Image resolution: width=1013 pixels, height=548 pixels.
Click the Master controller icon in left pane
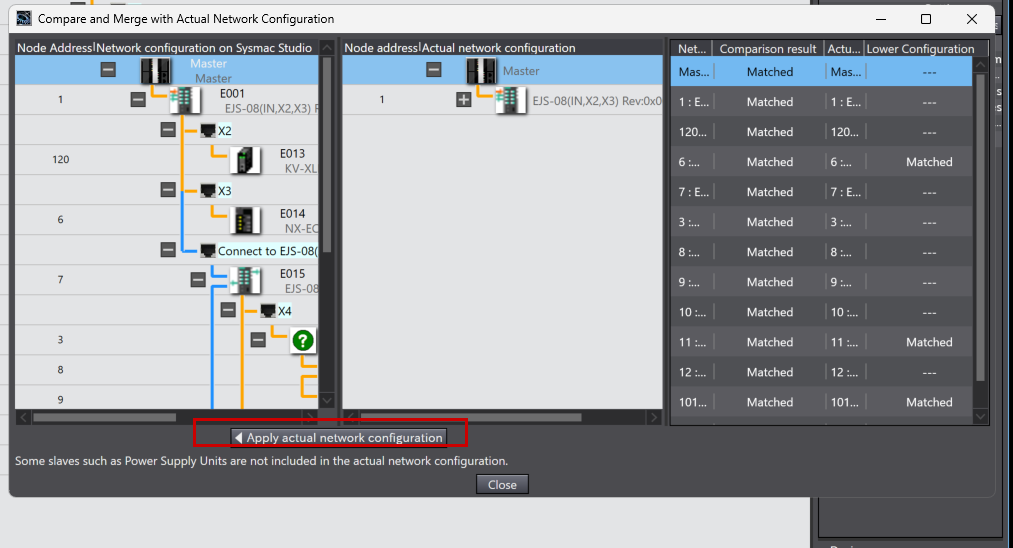tap(154, 70)
